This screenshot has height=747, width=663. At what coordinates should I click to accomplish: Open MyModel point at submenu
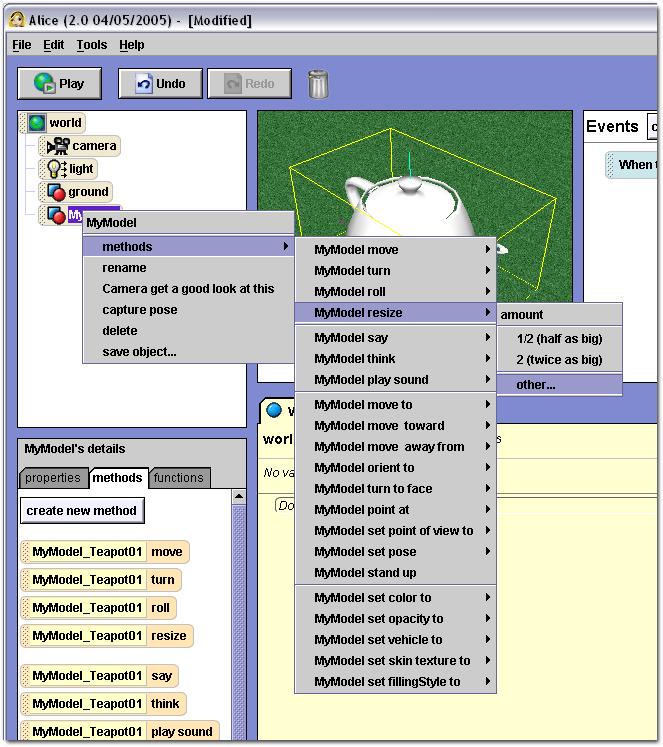[395, 510]
